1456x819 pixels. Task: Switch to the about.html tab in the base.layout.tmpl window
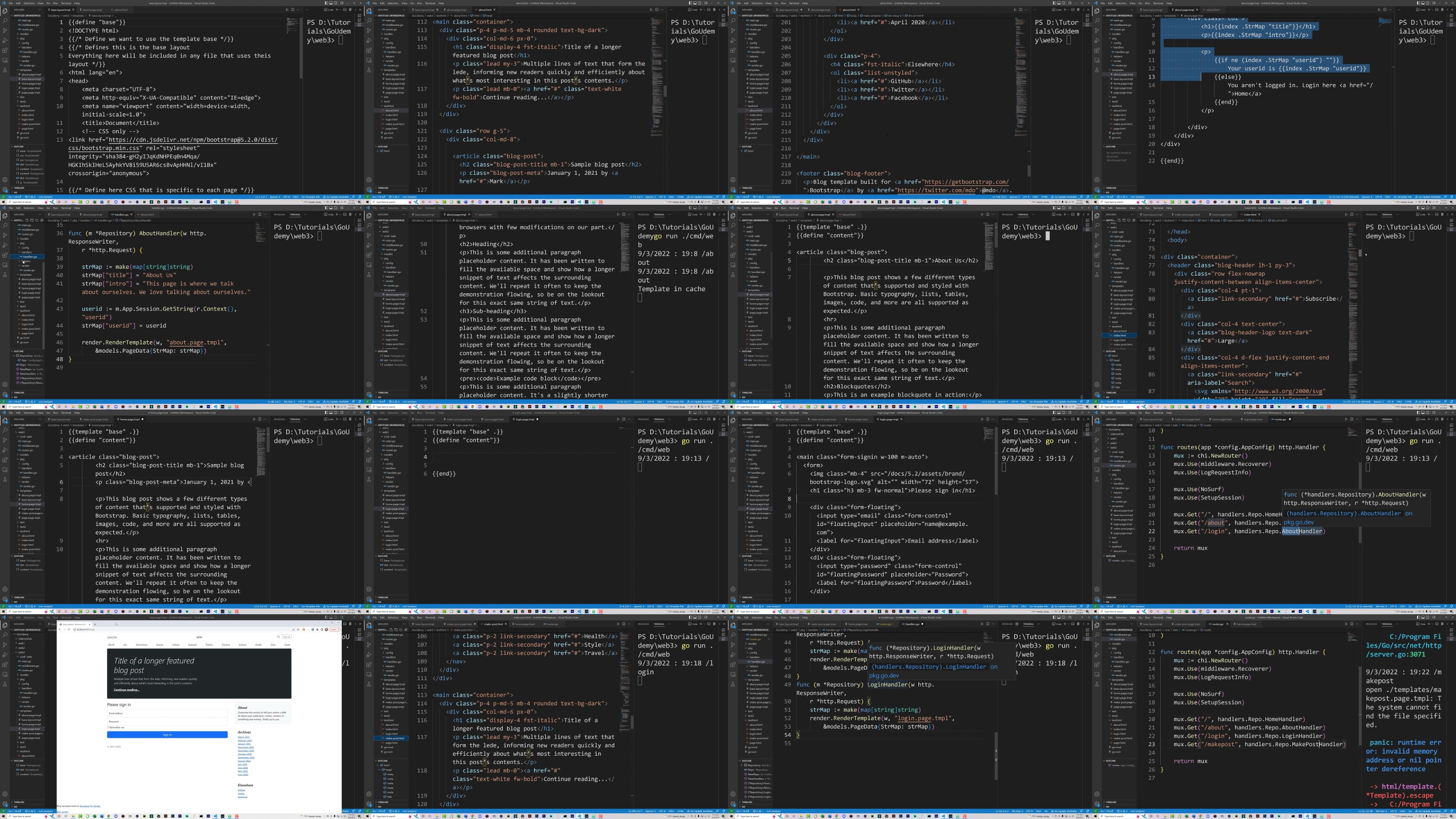pos(121,10)
